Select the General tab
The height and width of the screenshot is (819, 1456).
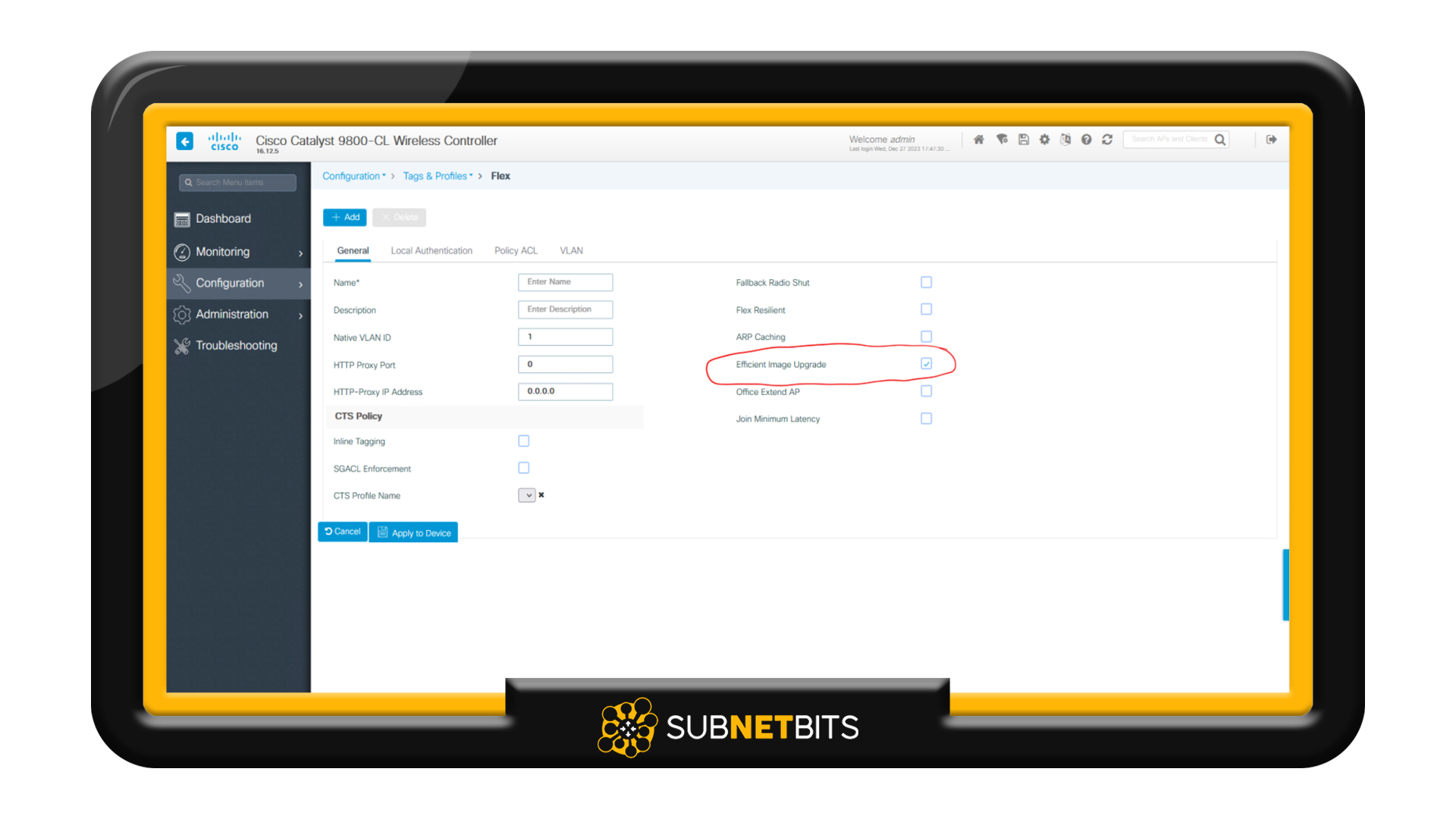point(353,251)
